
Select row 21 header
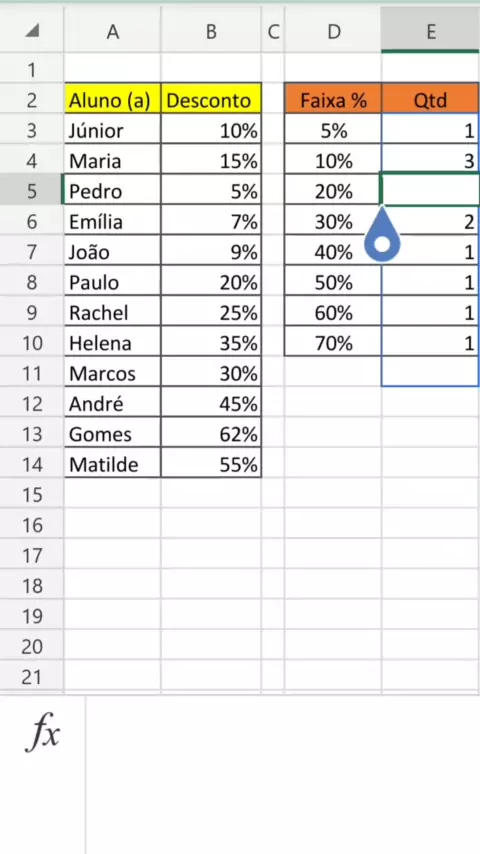pos(32,677)
